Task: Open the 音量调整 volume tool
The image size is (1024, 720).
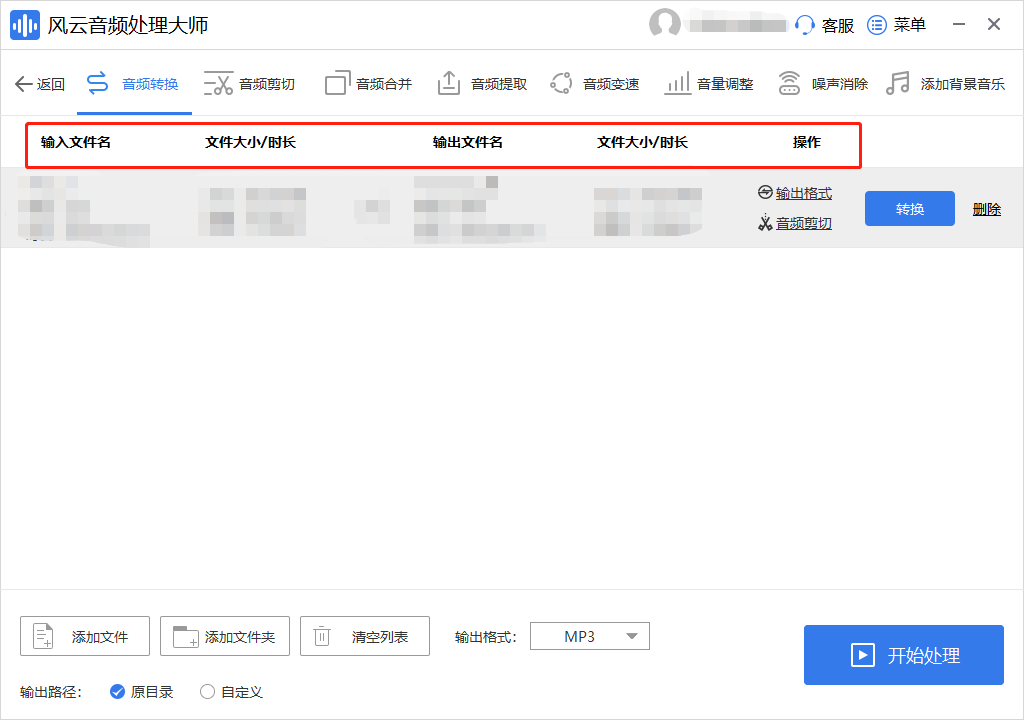Action: click(709, 85)
